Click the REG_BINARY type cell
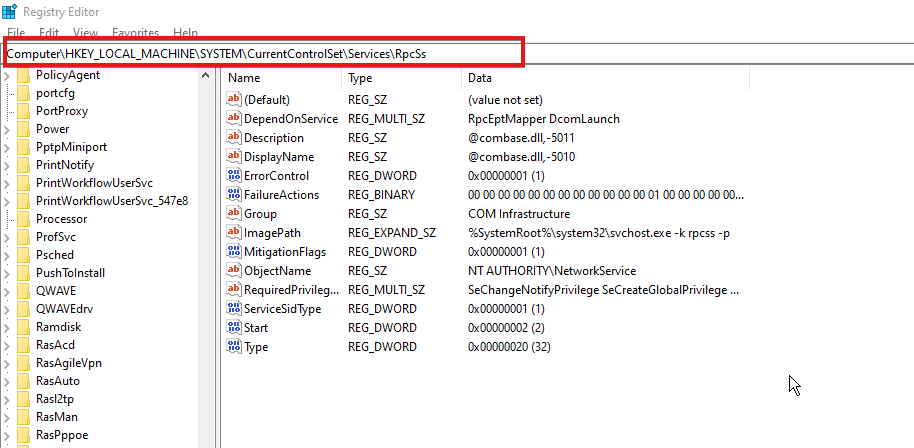 coord(381,195)
